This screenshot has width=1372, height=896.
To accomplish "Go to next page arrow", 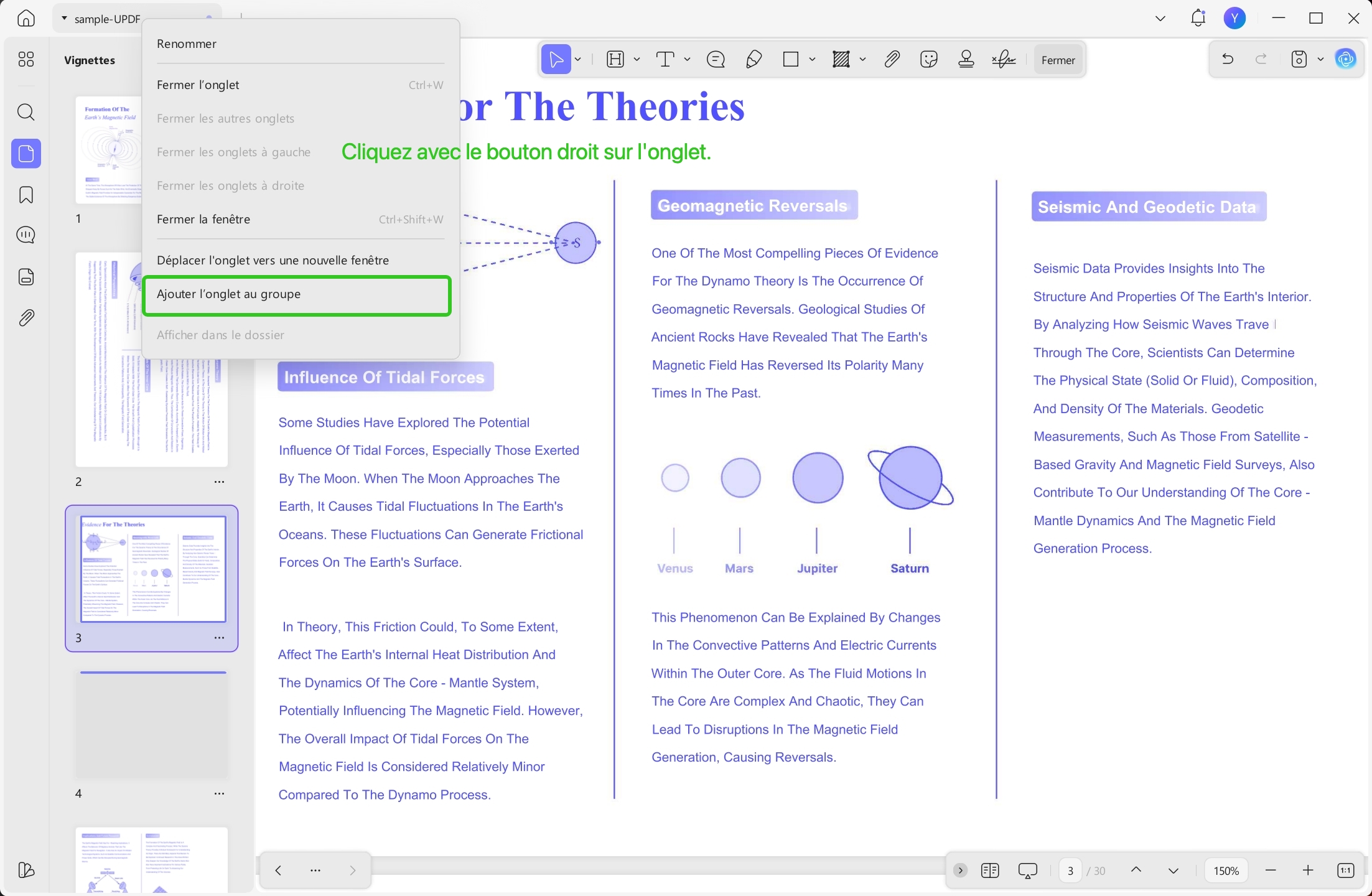I will coord(1173,870).
